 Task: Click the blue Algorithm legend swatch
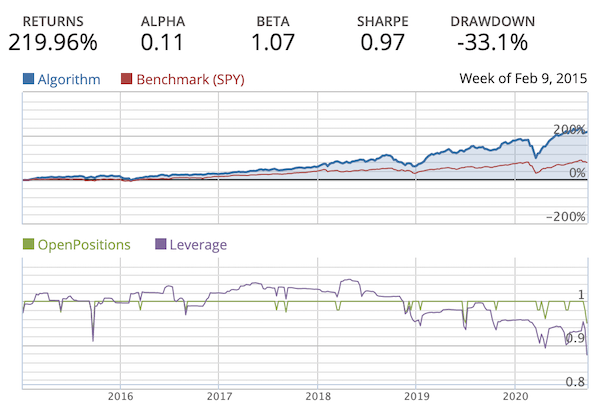tap(28, 79)
